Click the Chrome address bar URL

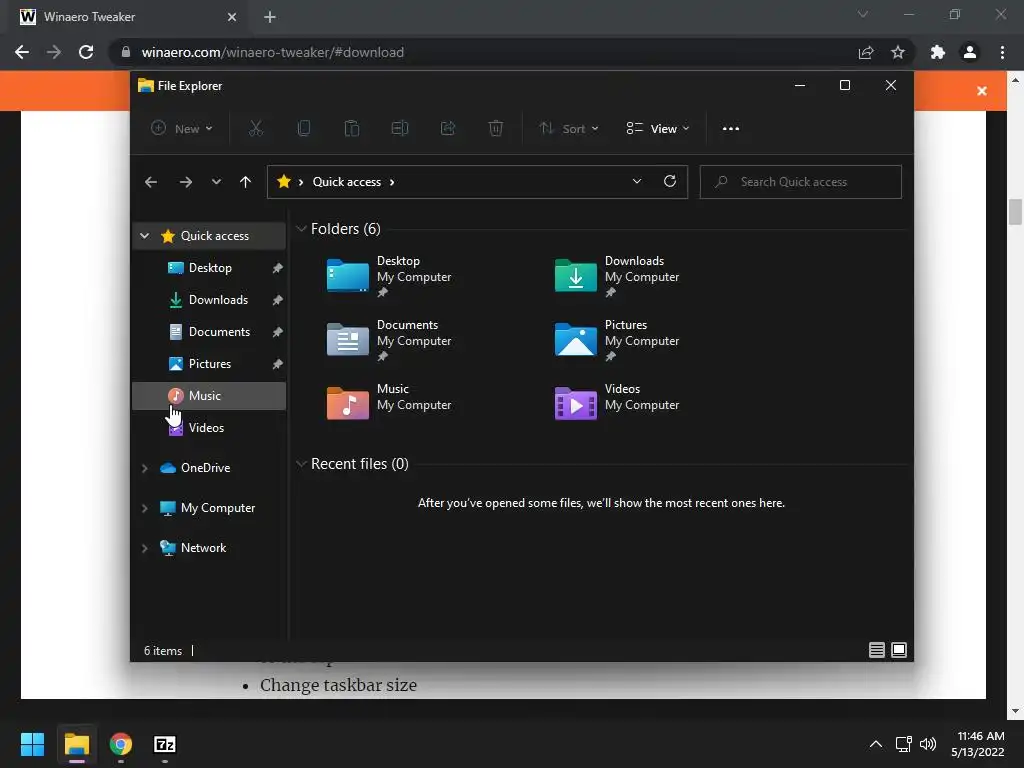[x=272, y=52]
